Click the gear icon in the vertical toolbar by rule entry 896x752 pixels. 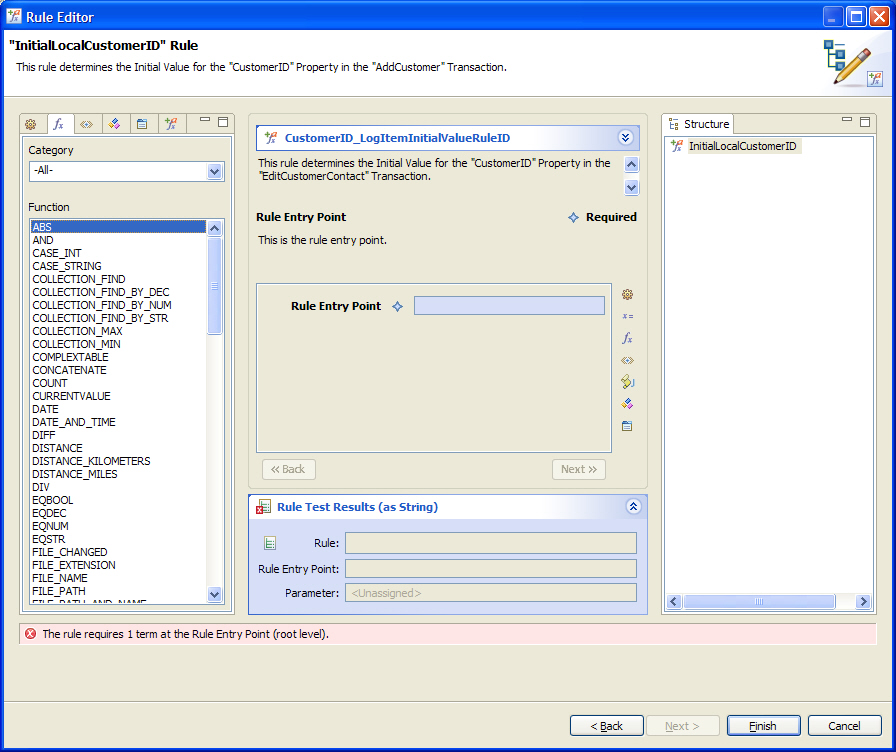point(627,294)
